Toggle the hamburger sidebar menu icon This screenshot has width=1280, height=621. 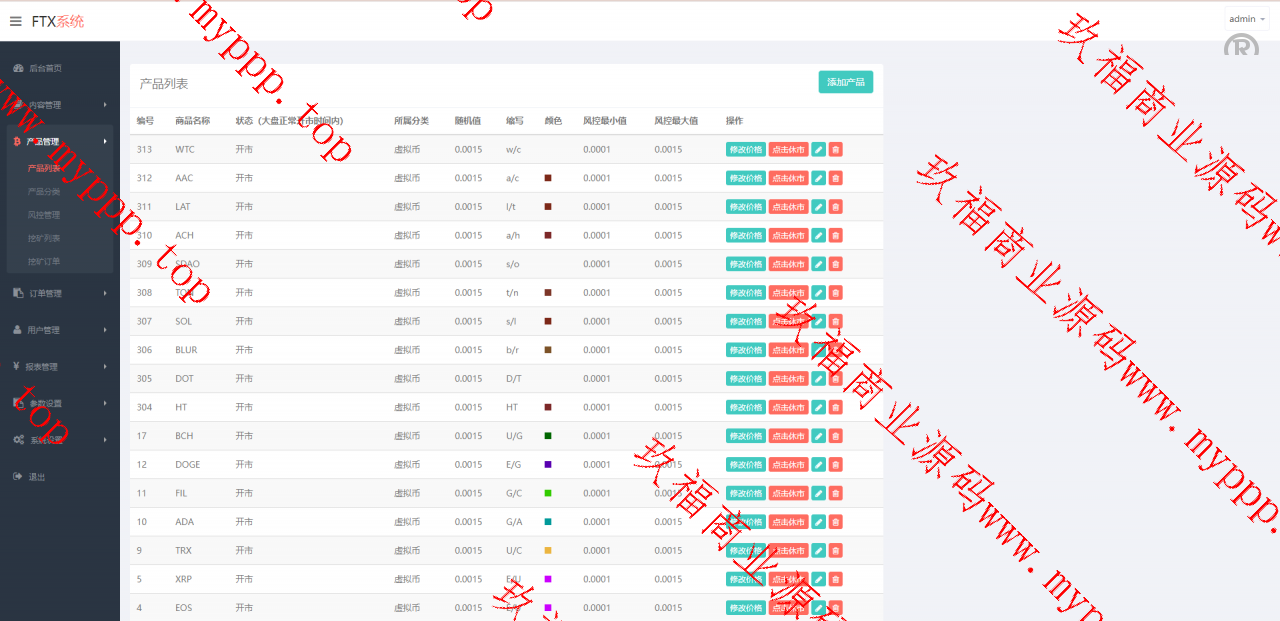click(15, 21)
